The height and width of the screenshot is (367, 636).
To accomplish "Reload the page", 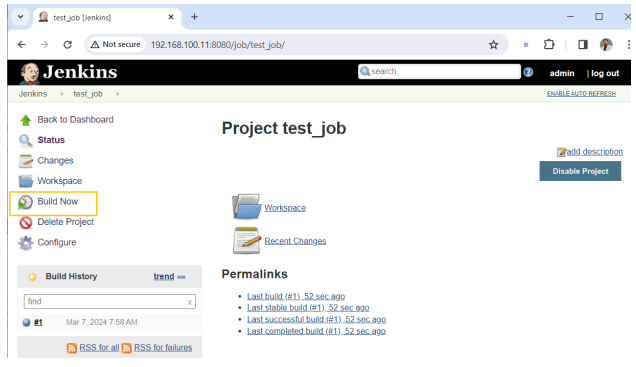I will click(67, 45).
